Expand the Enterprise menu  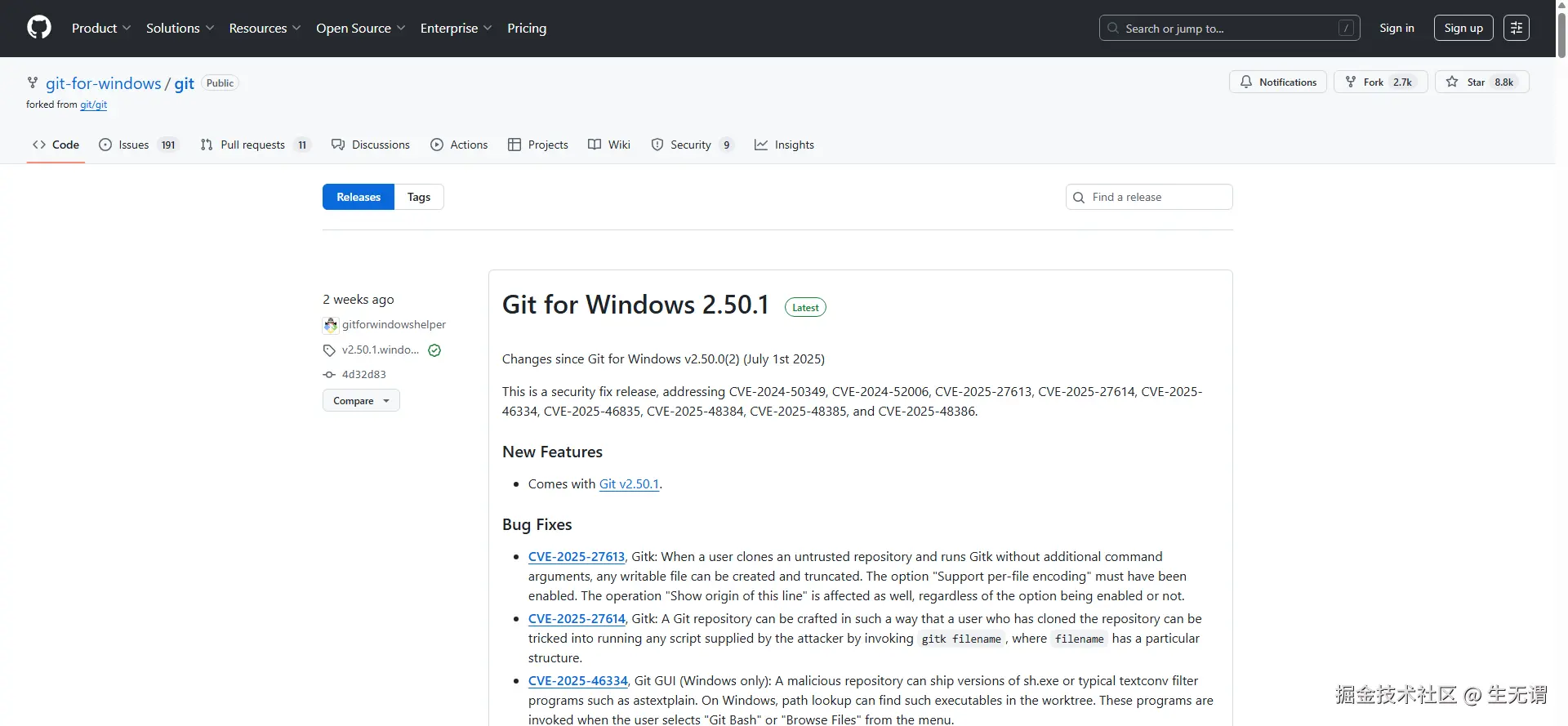tap(456, 28)
